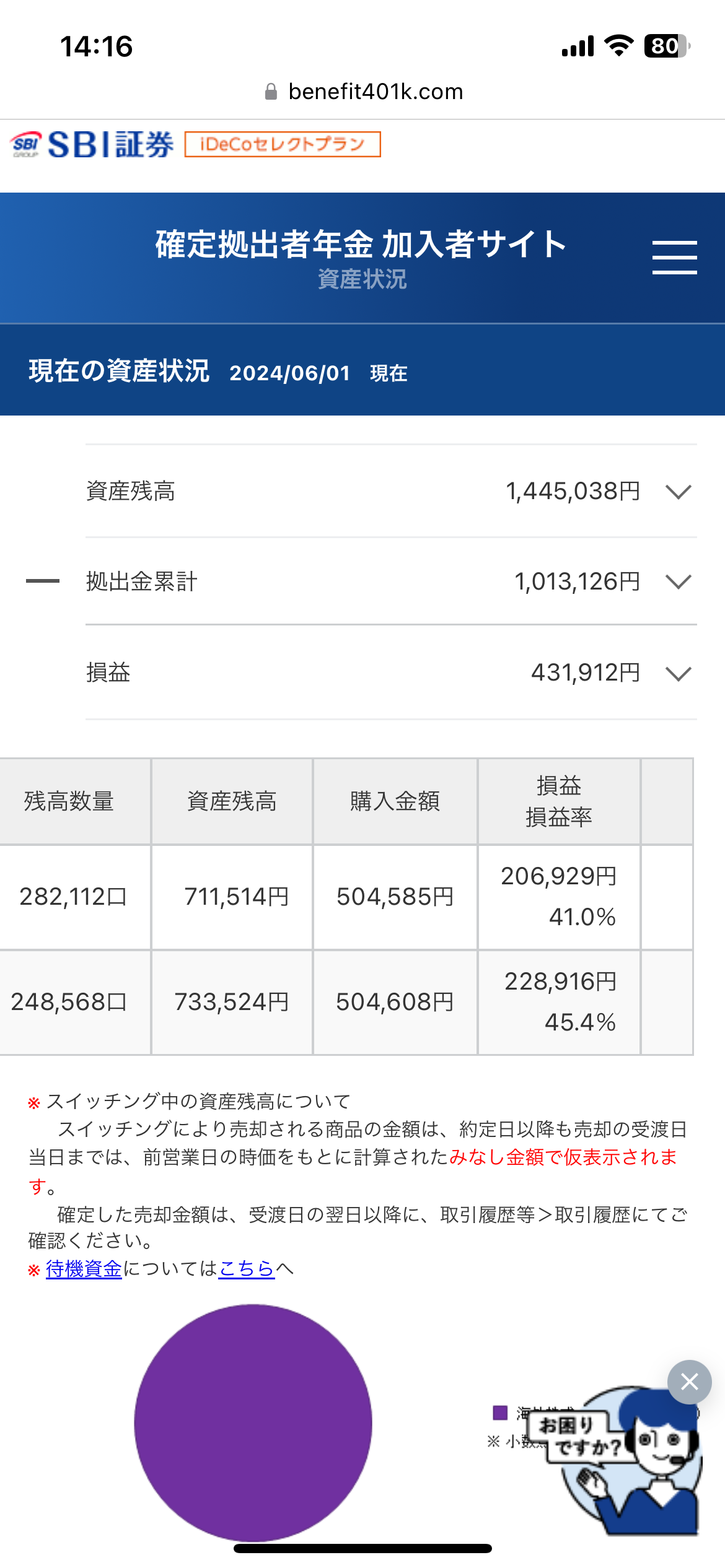
Task: Click the purple legend color swatch
Action: tap(500, 1413)
